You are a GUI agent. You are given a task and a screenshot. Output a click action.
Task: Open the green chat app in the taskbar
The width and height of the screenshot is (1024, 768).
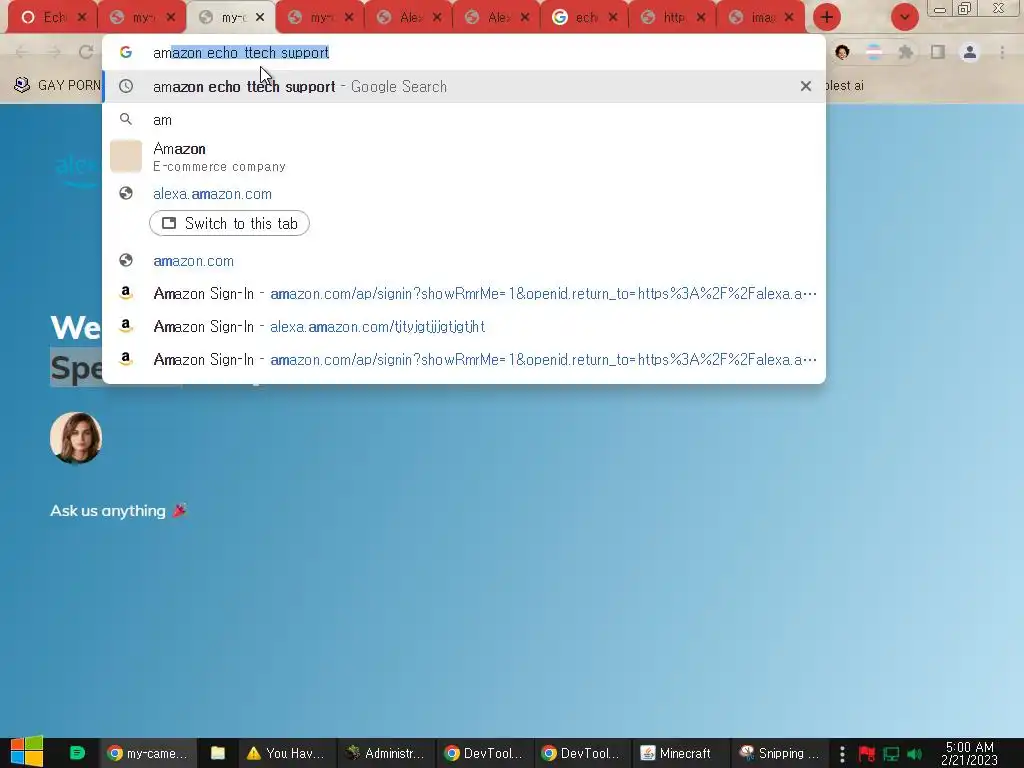click(x=77, y=753)
